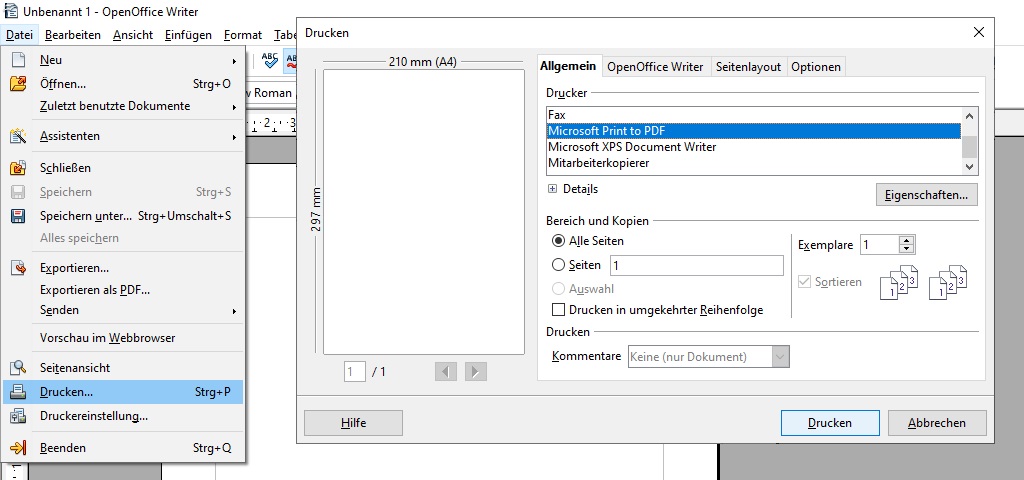This screenshot has width=1024, height=480.
Task: Click the Beenden exit icon
Action: pos(18,448)
